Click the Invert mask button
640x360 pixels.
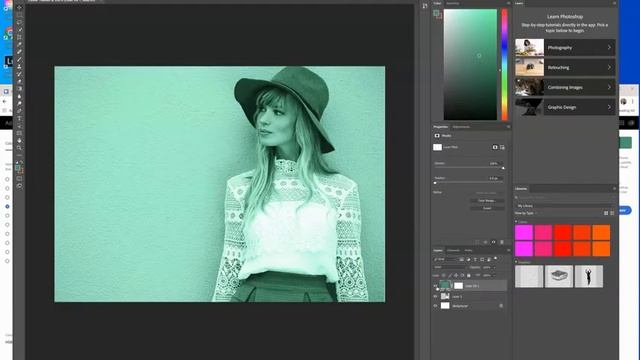[x=487, y=208]
